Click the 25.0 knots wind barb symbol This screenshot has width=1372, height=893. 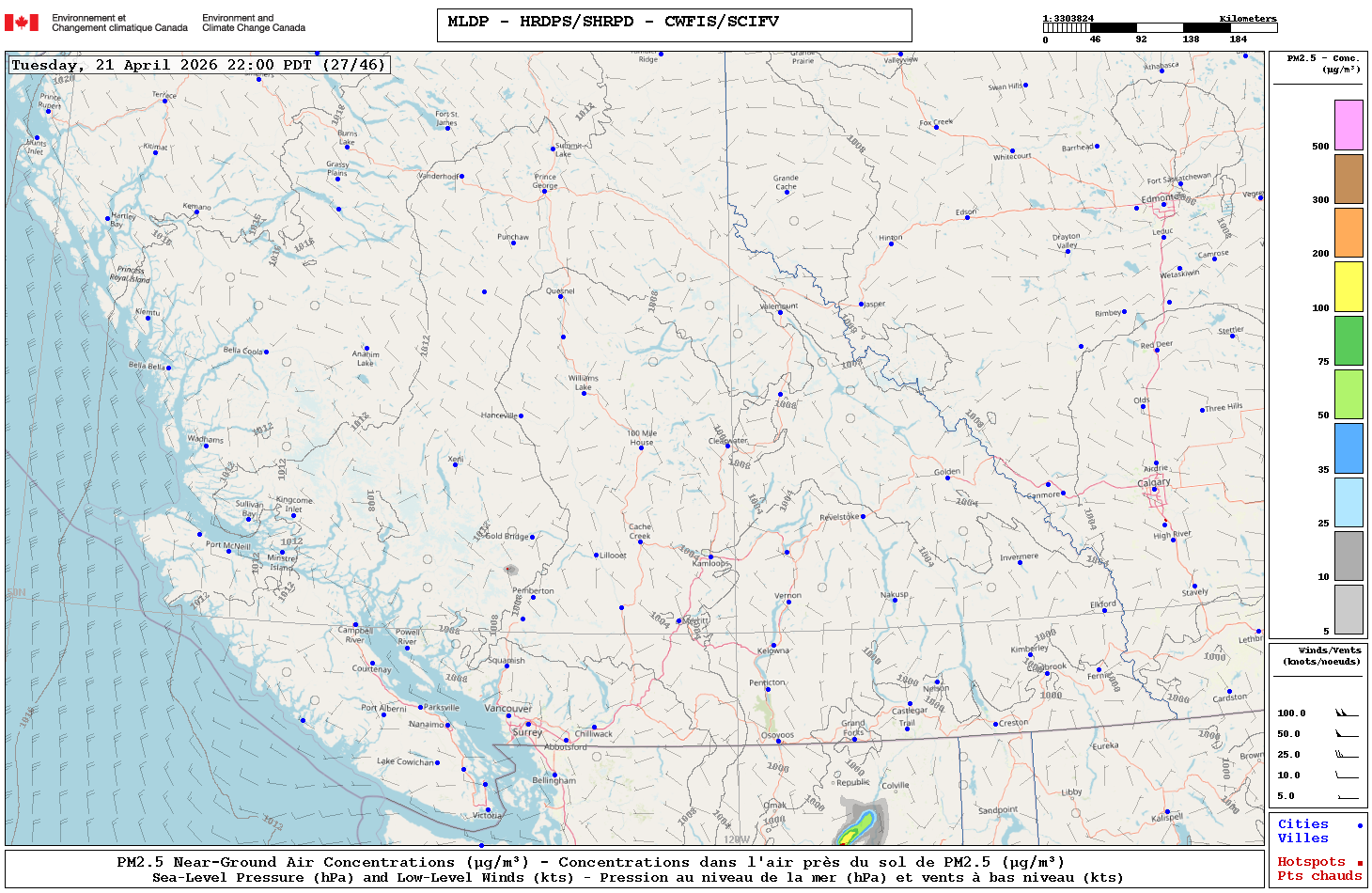click(x=1346, y=755)
